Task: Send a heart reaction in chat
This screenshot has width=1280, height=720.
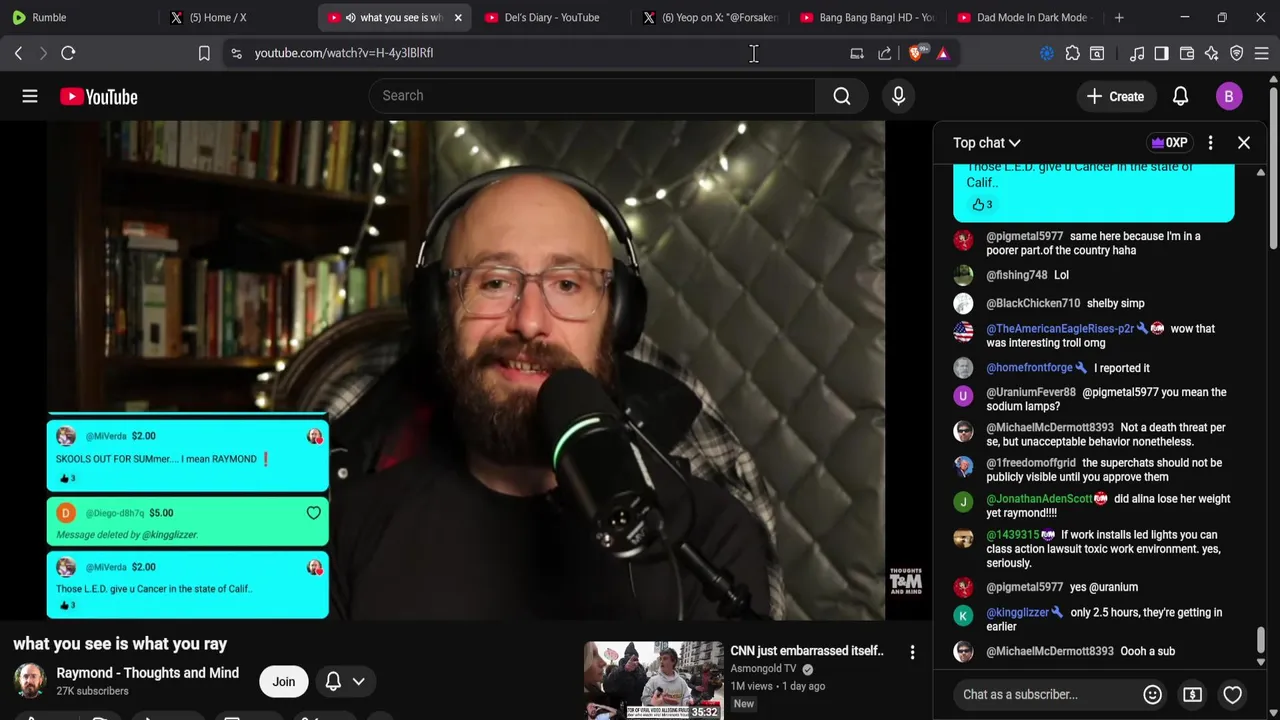Action: [1232, 694]
